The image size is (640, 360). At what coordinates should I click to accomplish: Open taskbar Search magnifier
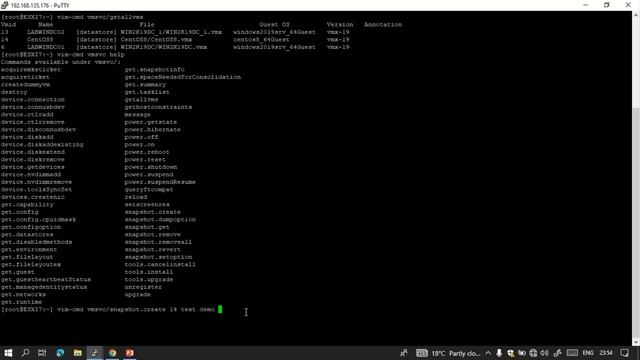[25, 353]
